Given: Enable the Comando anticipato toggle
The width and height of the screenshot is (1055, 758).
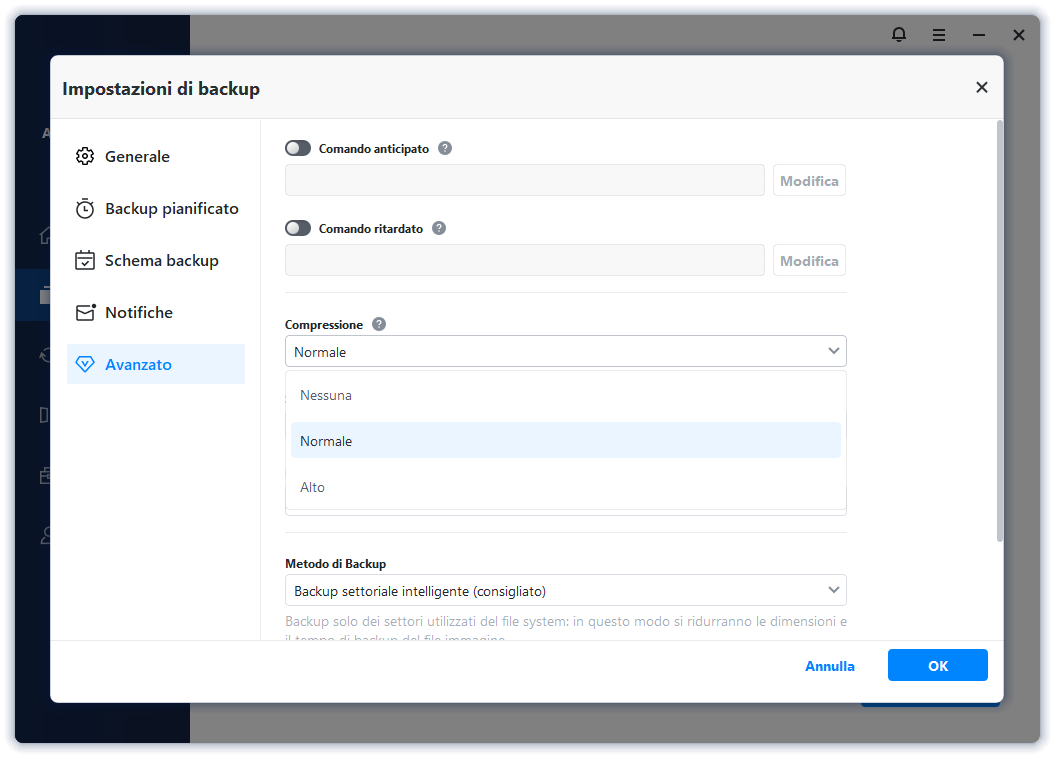Looking at the screenshot, I should tap(298, 149).
